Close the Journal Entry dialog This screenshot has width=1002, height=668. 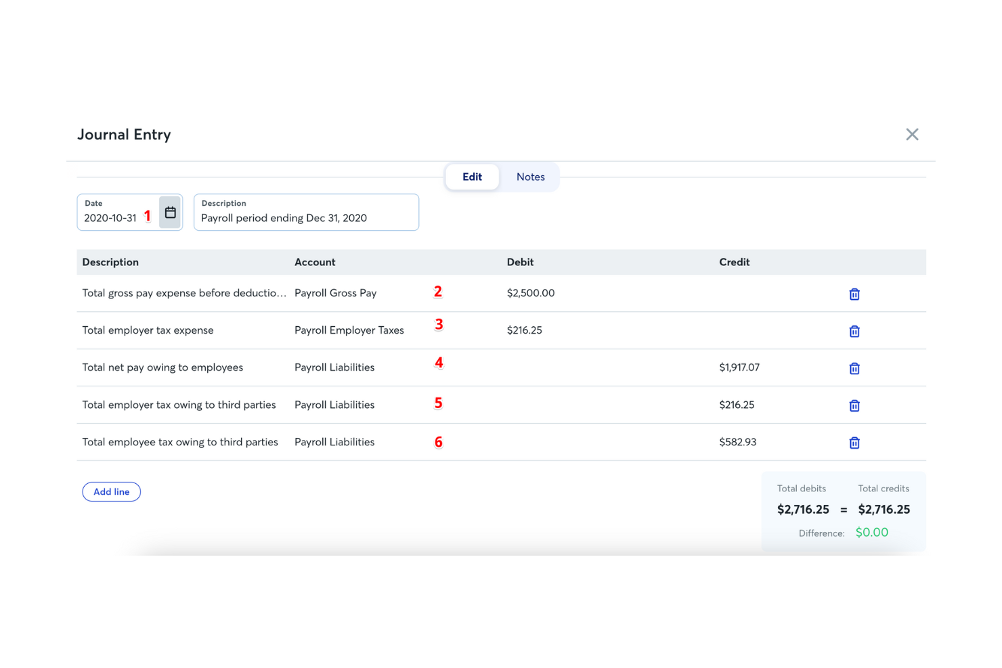pyautogui.click(x=912, y=134)
